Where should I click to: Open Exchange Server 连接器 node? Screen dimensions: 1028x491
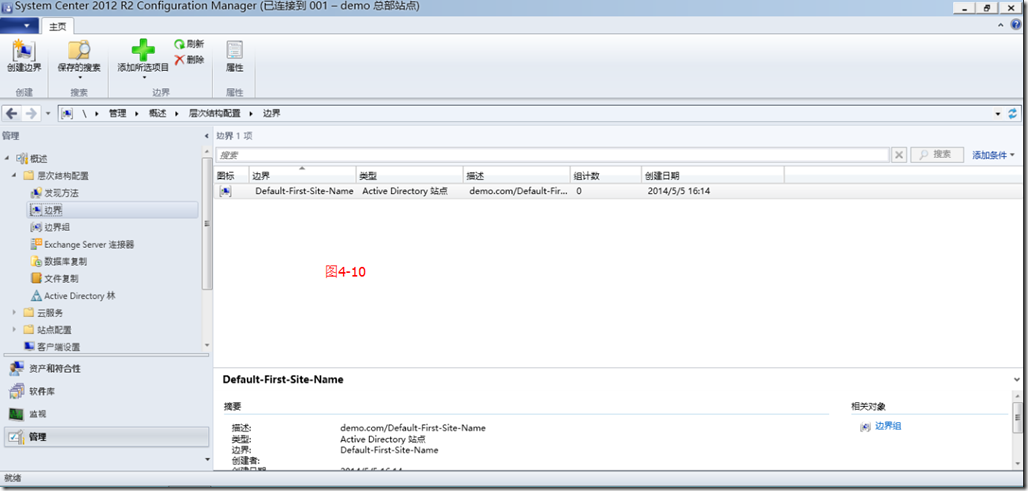(82, 244)
